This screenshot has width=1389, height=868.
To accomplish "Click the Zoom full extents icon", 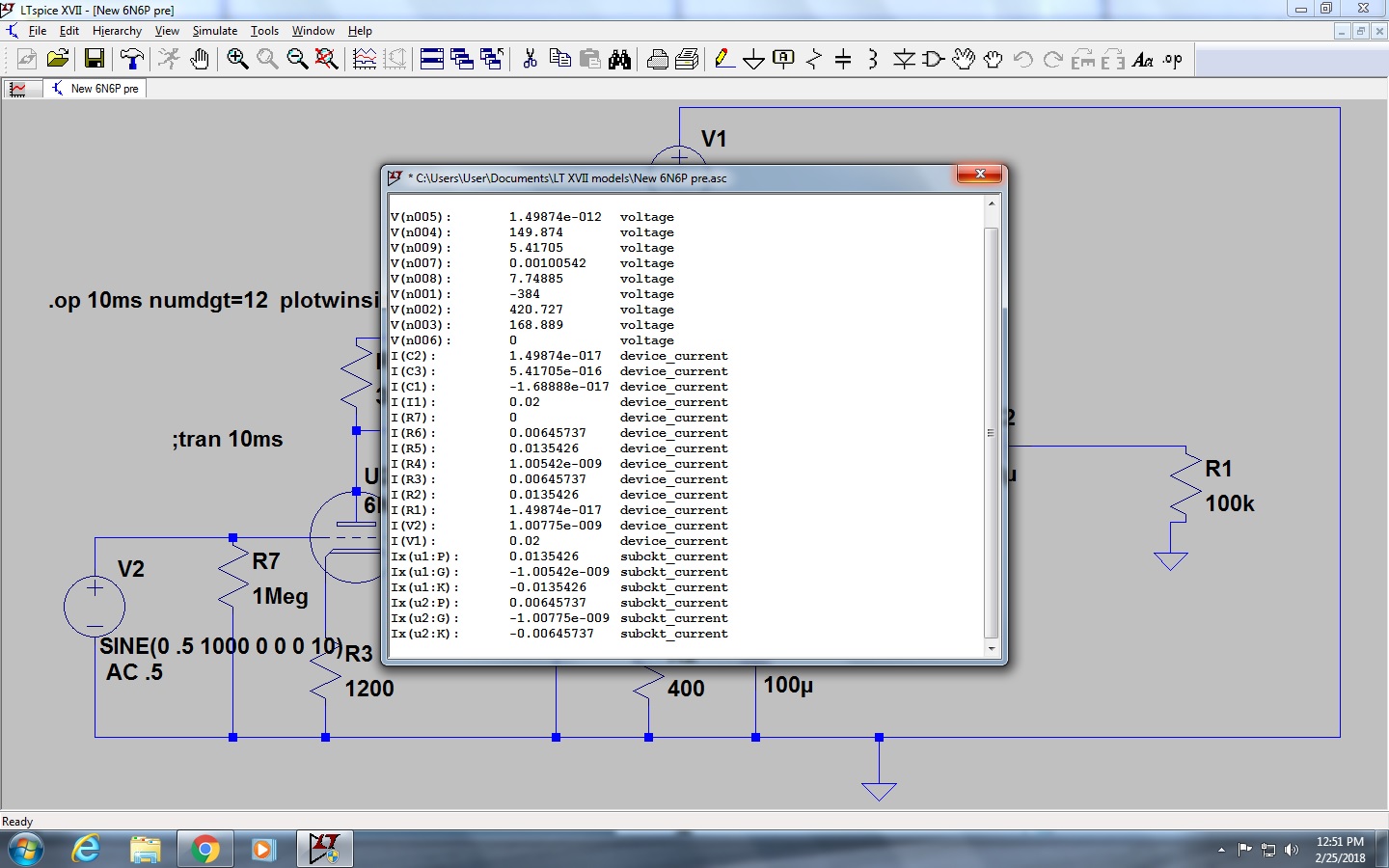I will click(327, 60).
